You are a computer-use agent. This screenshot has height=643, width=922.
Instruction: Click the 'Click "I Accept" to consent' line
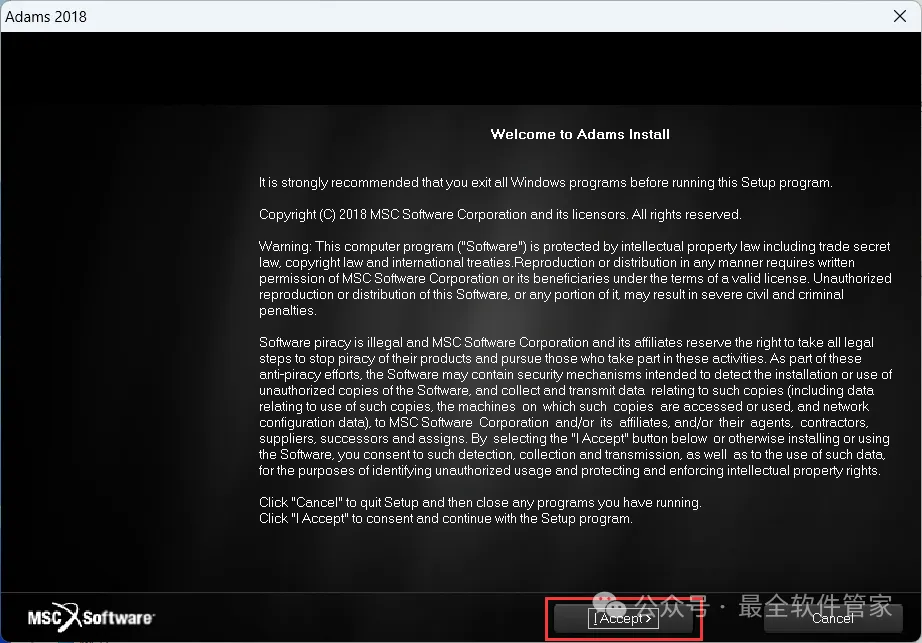pos(446,518)
